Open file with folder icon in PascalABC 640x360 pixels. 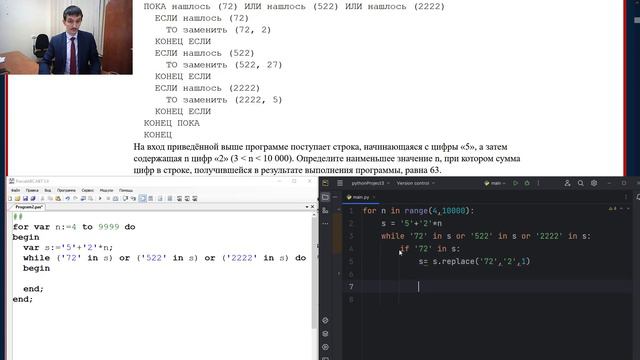coord(18,198)
